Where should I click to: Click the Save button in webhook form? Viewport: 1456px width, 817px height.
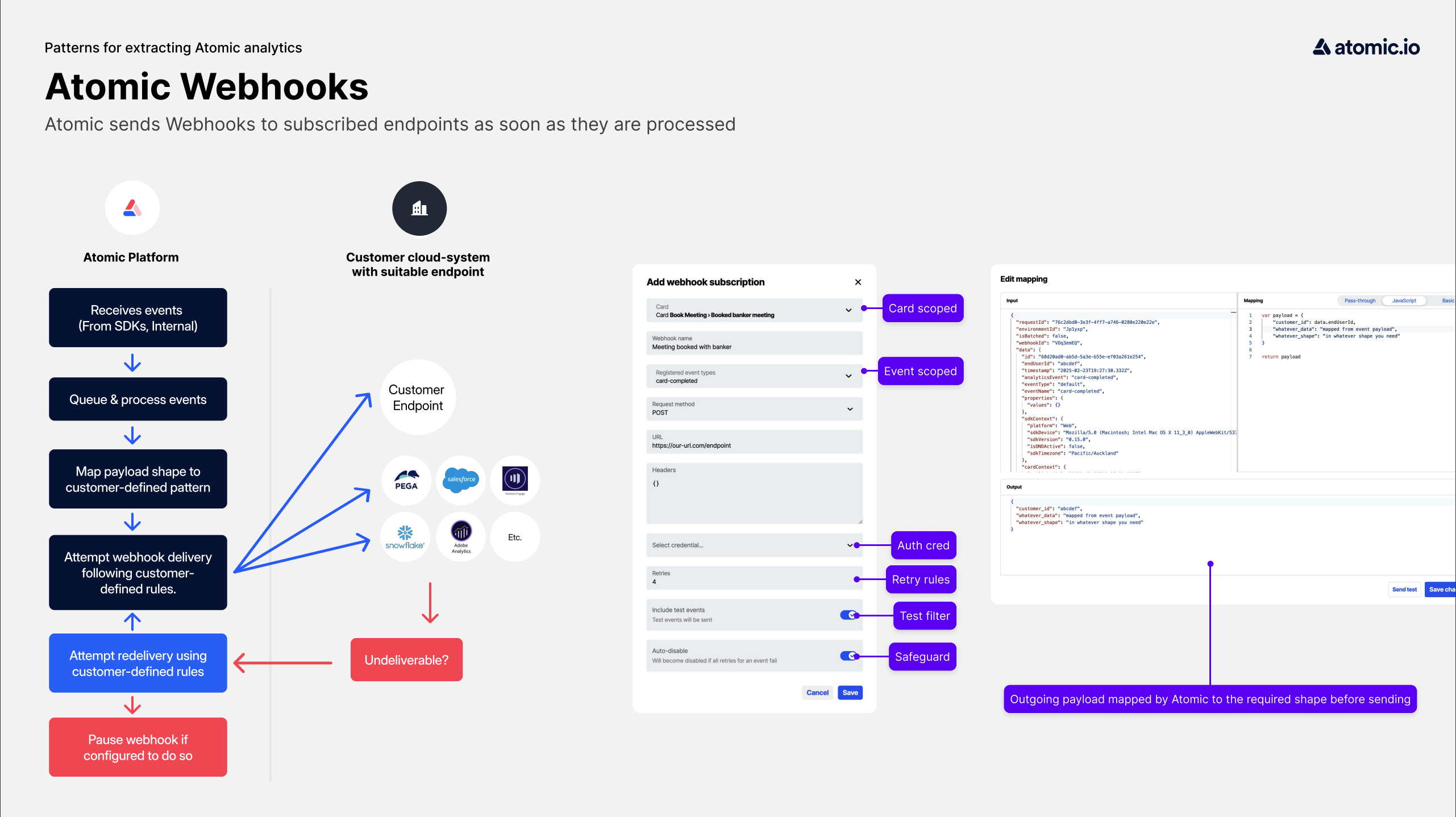[850, 691]
